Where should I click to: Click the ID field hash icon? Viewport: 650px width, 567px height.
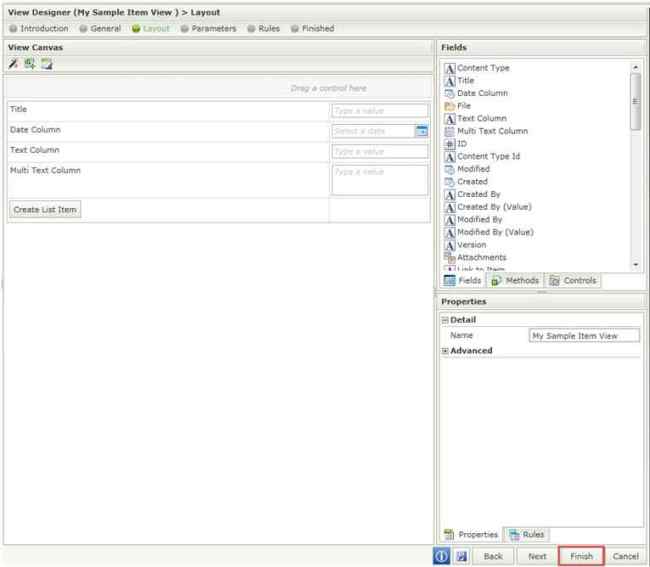(x=450, y=144)
